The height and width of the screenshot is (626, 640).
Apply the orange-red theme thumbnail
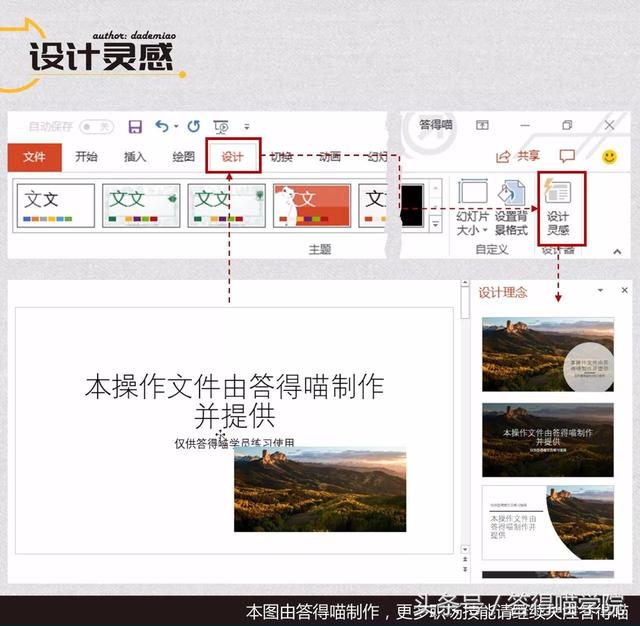tap(312, 205)
